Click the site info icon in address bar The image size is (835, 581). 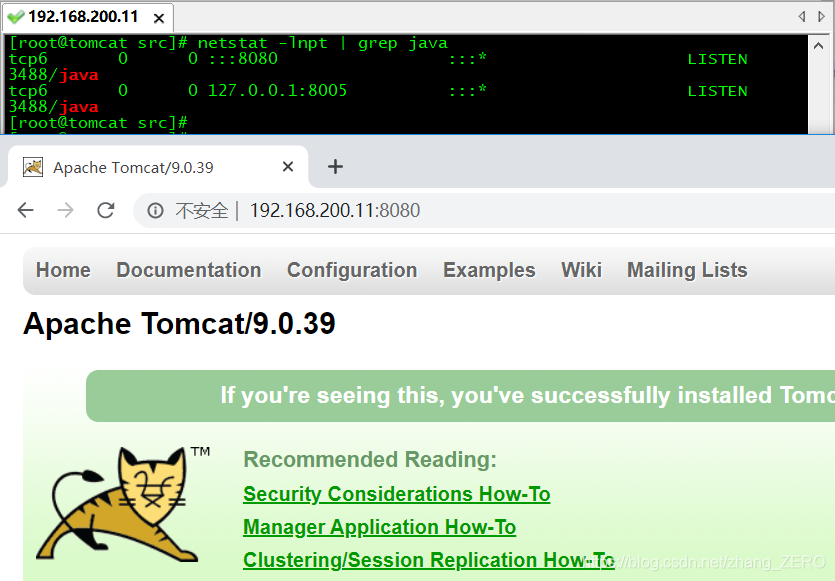tap(155, 211)
